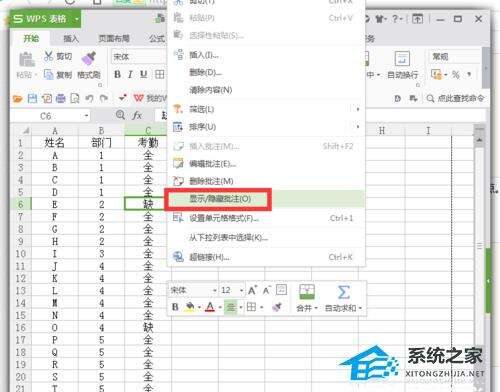Choose 显示/隐藏批注(O) in the context menu

click(266, 199)
